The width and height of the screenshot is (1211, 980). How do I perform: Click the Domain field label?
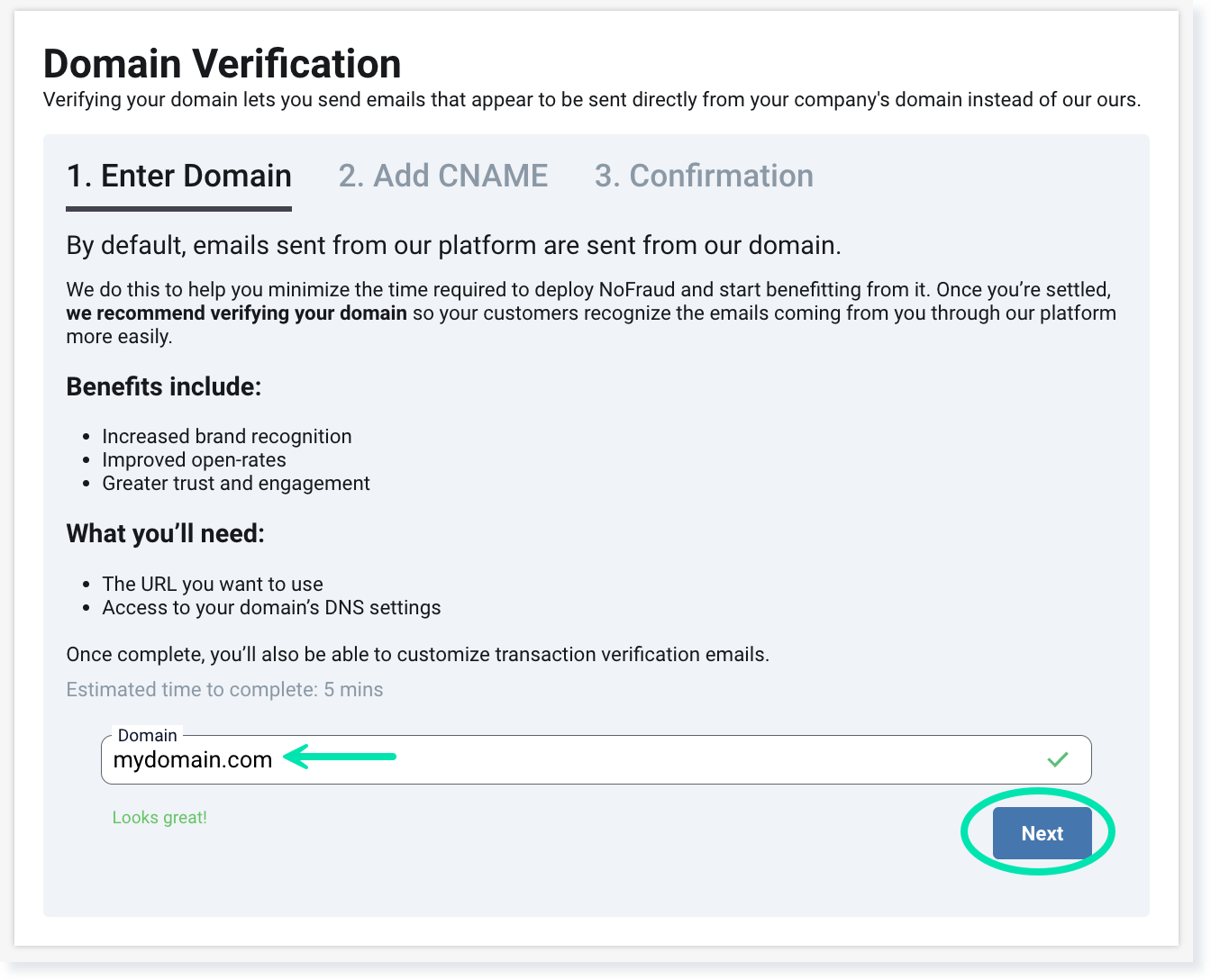click(148, 735)
